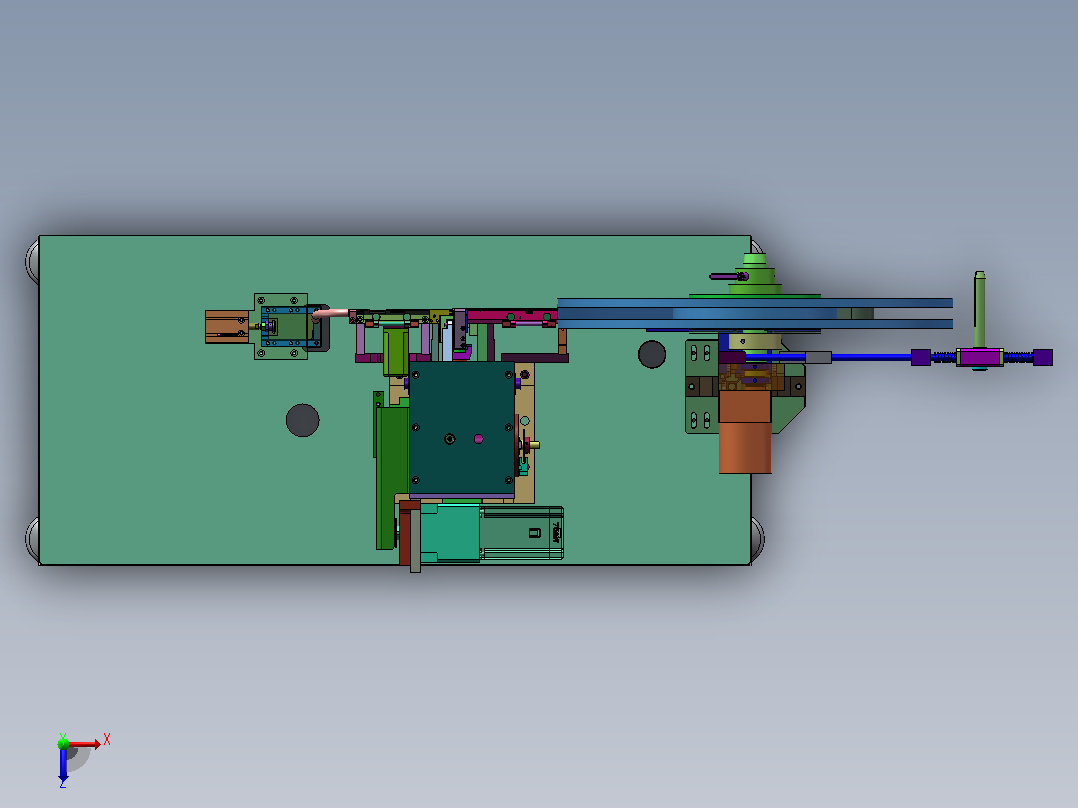The width and height of the screenshot is (1078, 808).
Task: Select the dark teal square block in the model
Action: click(x=461, y=428)
